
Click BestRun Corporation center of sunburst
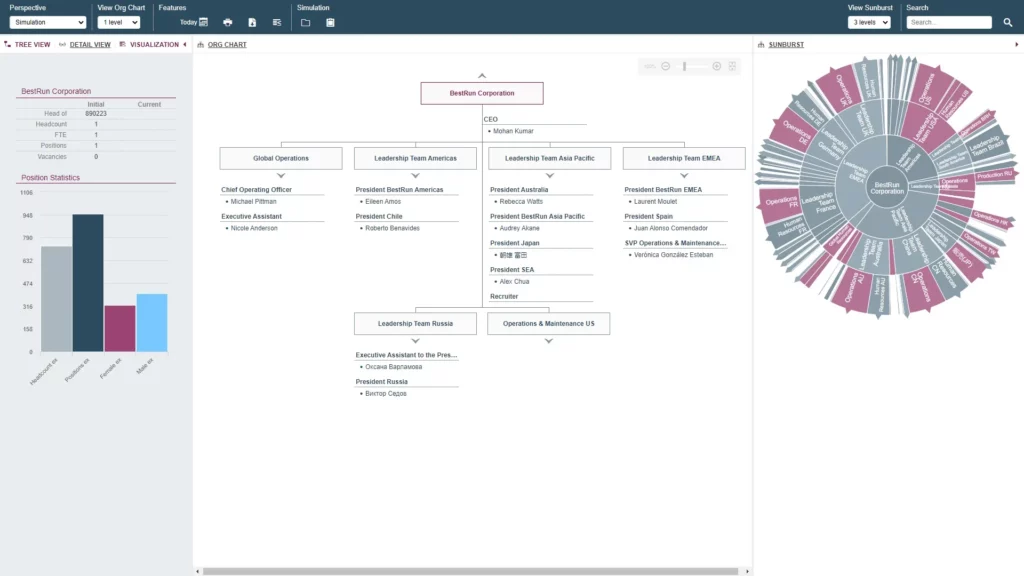(887, 188)
